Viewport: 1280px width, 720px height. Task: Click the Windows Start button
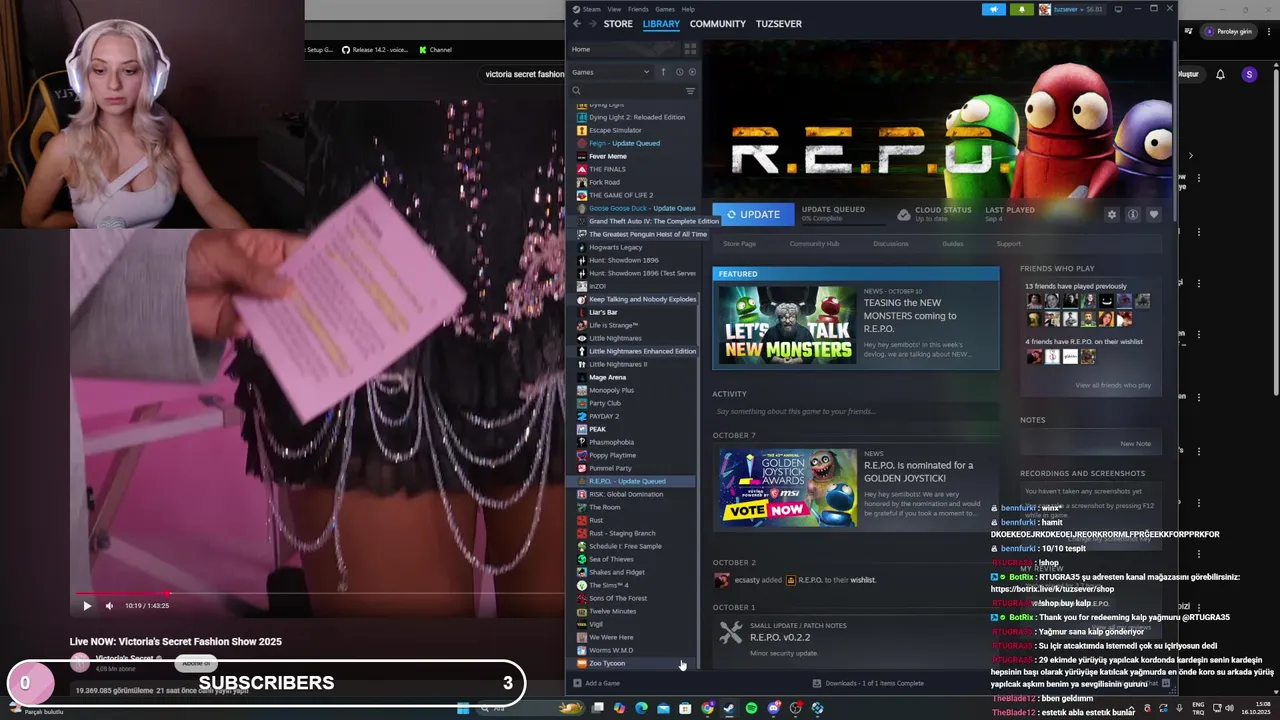click(463, 708)
